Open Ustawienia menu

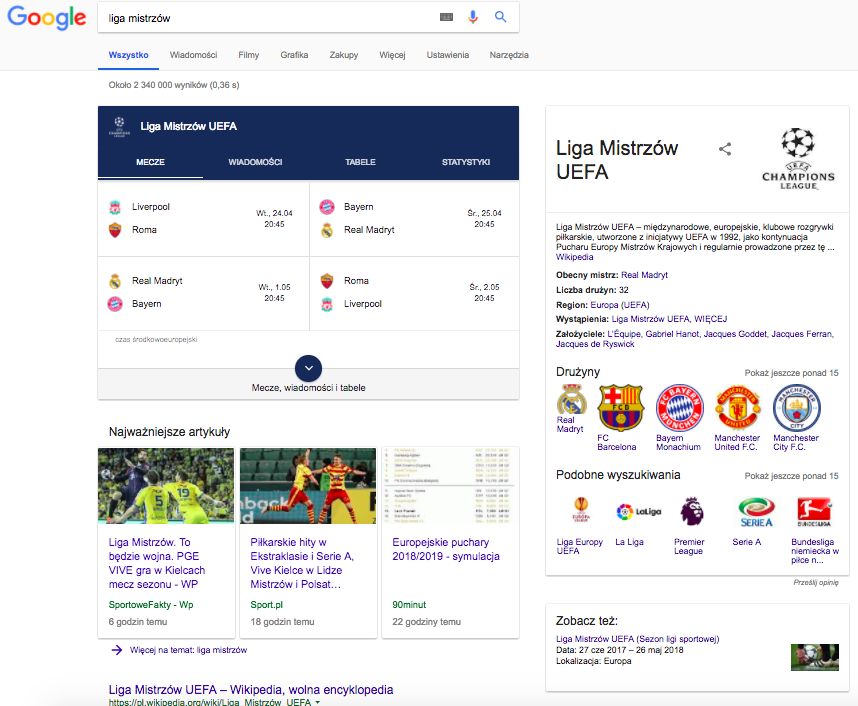click(448, 55)
